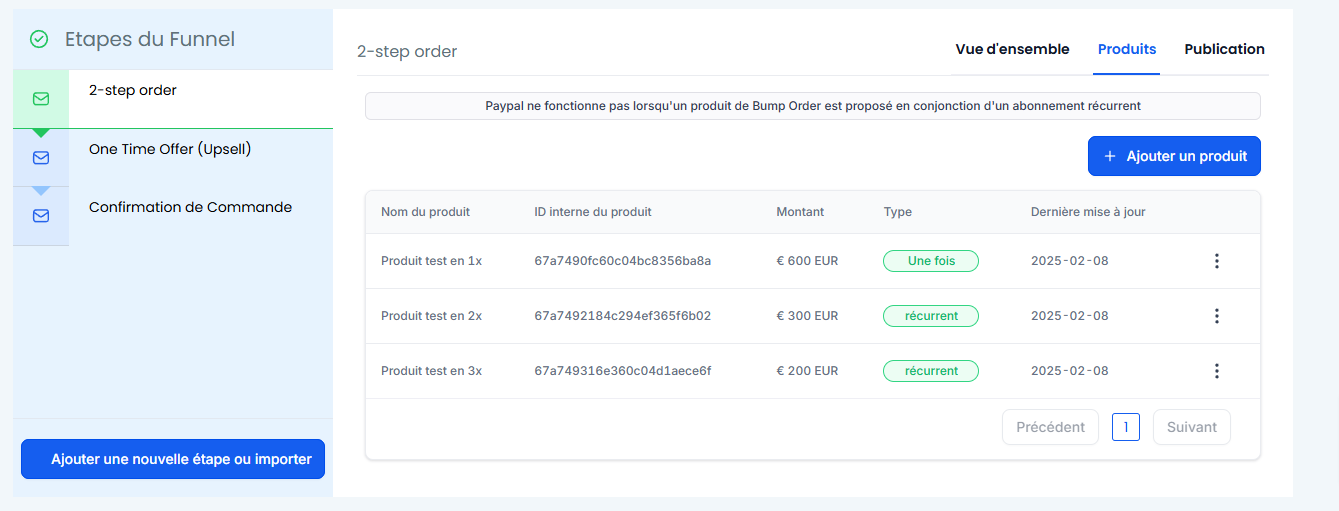Select the One Time Offer (Upsell) step

170,149
